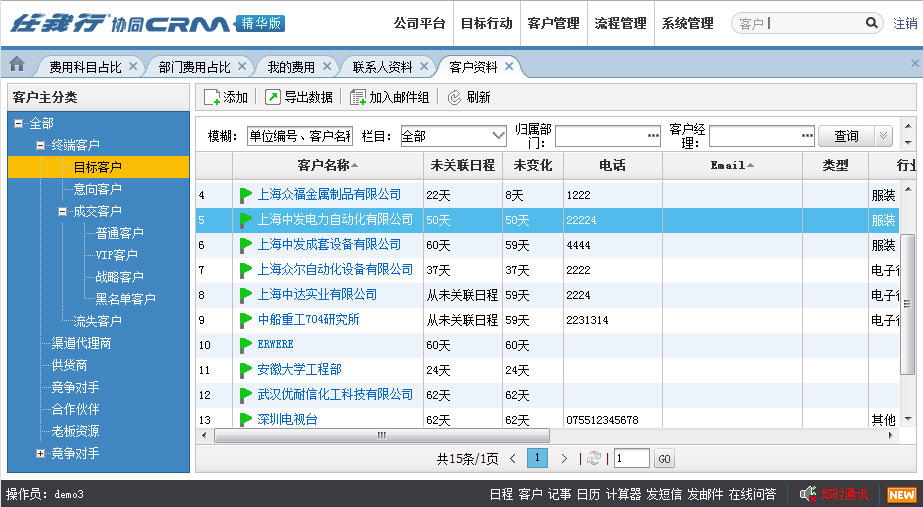Click the green flag for 上海众福金属制品有限公司
The height and width of the screenshot is (507, 923).
pyautogui.click(x=246, y=195)
